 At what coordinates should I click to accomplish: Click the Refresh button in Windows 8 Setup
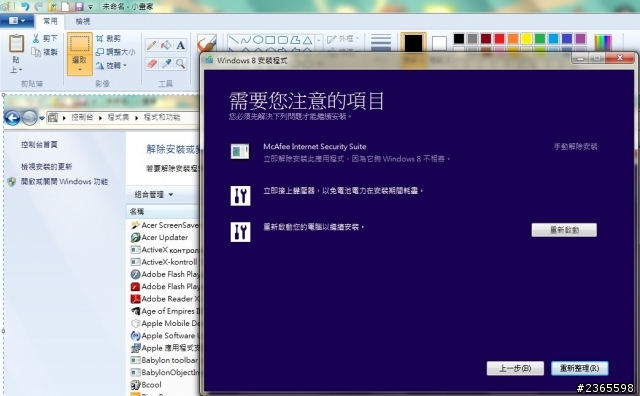(x=580, y=368)
